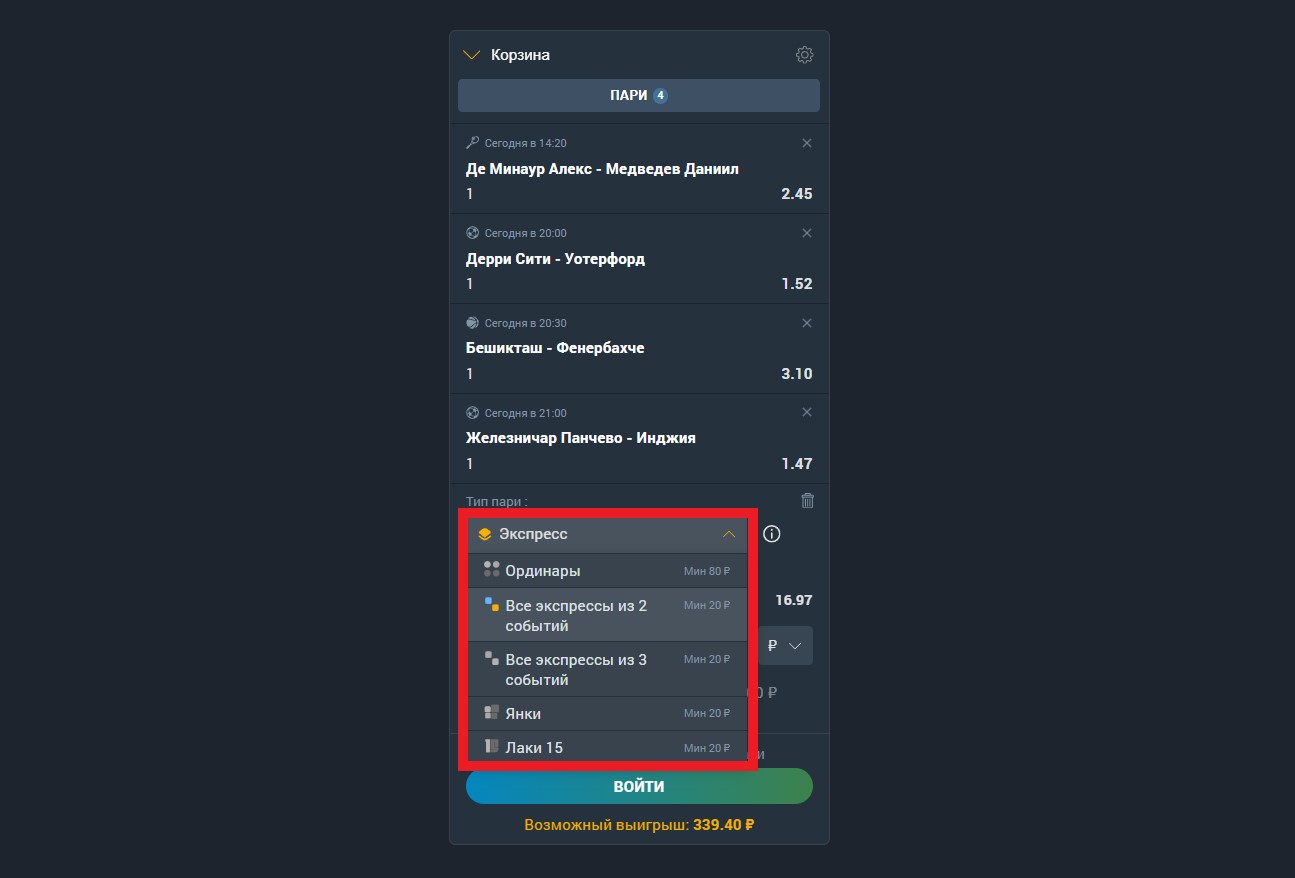Click match title Бешикташ - Фенербахче
Image resolution: width=1295 pixels, height=878 pixels.
(555, 348)
